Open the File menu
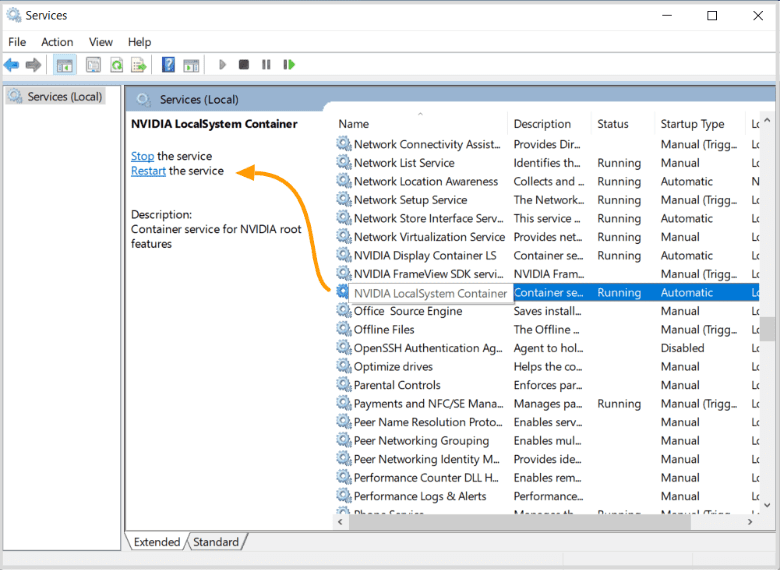Viewport: 780px width, 570px height. pos(17,42)
